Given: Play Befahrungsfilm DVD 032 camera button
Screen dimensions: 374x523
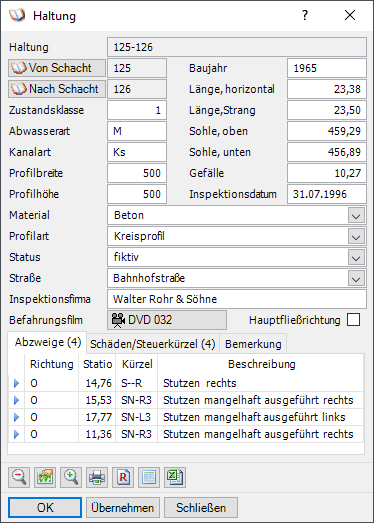Looking at the screenshot, I should point(167,320).
